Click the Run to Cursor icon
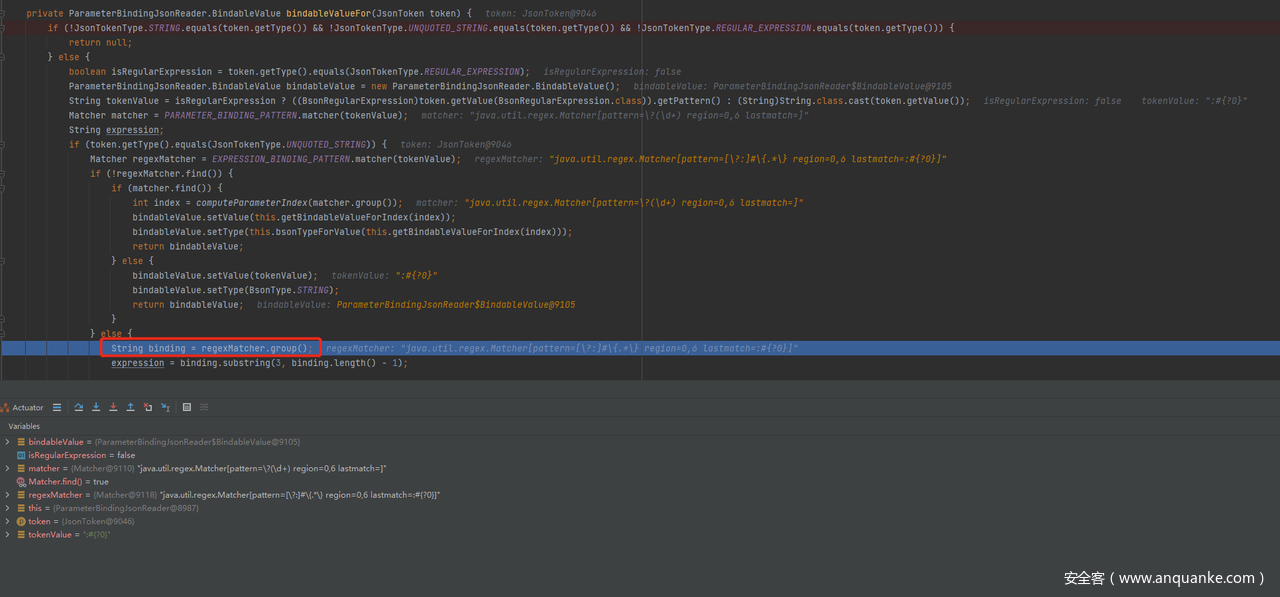The height and width of the screenshot is (597, 1280). point(165,407)
